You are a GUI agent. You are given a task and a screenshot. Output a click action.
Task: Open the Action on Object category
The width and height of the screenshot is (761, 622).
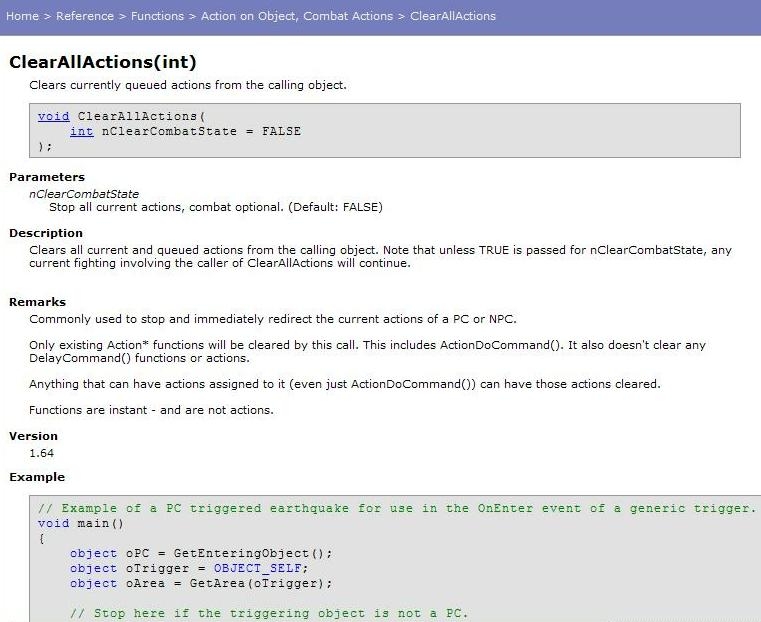click(x=250, y=16)
